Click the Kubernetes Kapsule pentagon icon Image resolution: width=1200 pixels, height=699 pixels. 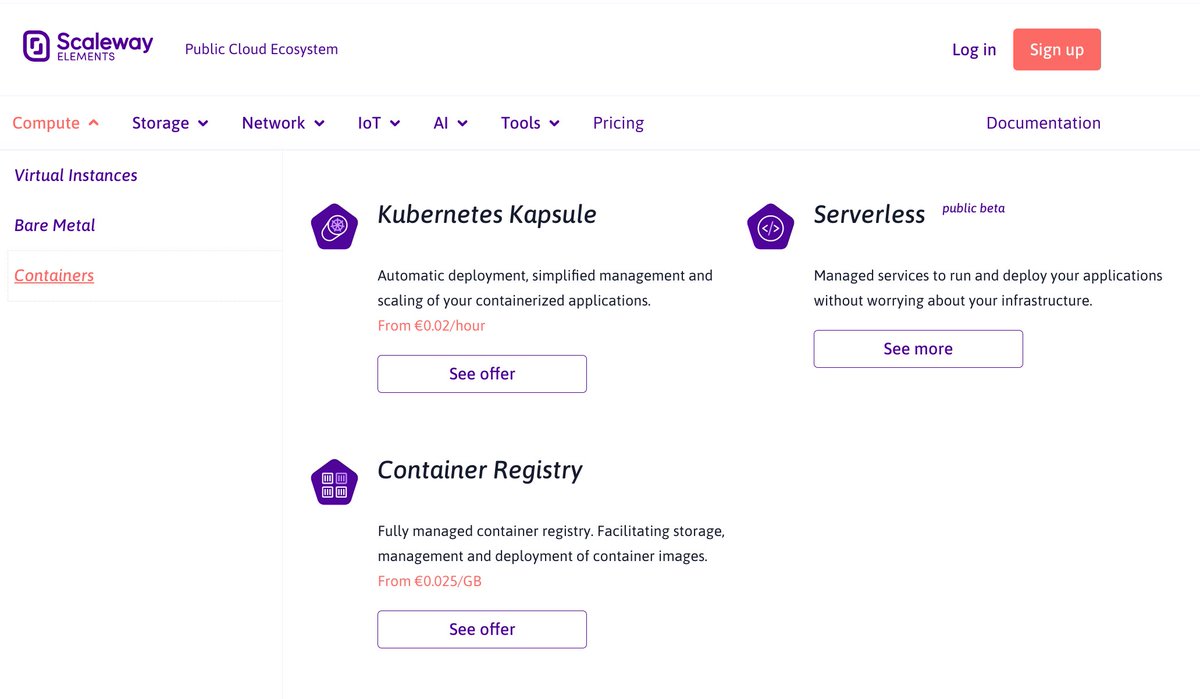click(335, 226)
